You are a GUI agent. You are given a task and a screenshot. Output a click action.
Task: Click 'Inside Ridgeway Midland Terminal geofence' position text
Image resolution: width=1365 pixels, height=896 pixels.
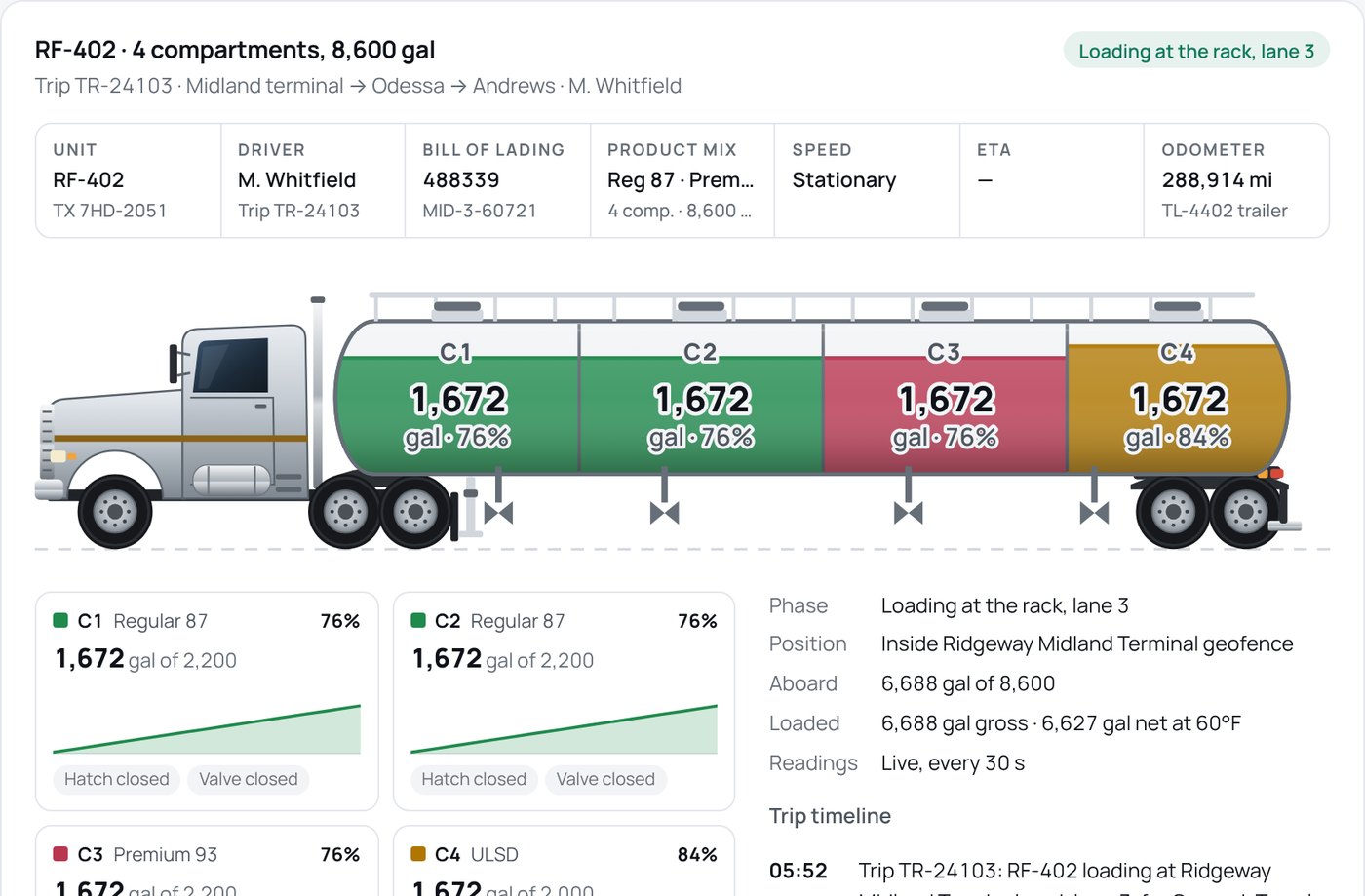1087,644
